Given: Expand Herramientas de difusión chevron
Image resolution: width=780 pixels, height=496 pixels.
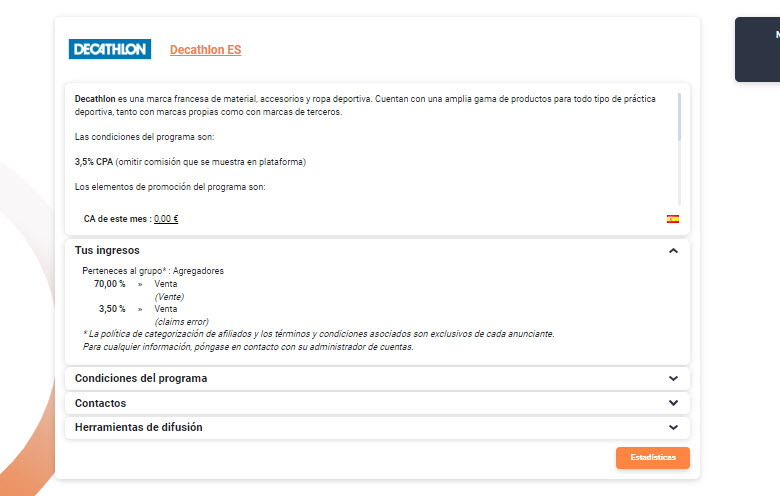Looking at the screenshot, I should click(673, 427).
